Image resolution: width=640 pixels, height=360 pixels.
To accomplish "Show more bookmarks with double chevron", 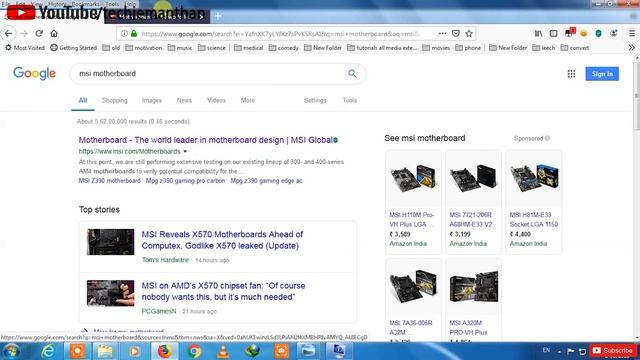I will [631, 48].
